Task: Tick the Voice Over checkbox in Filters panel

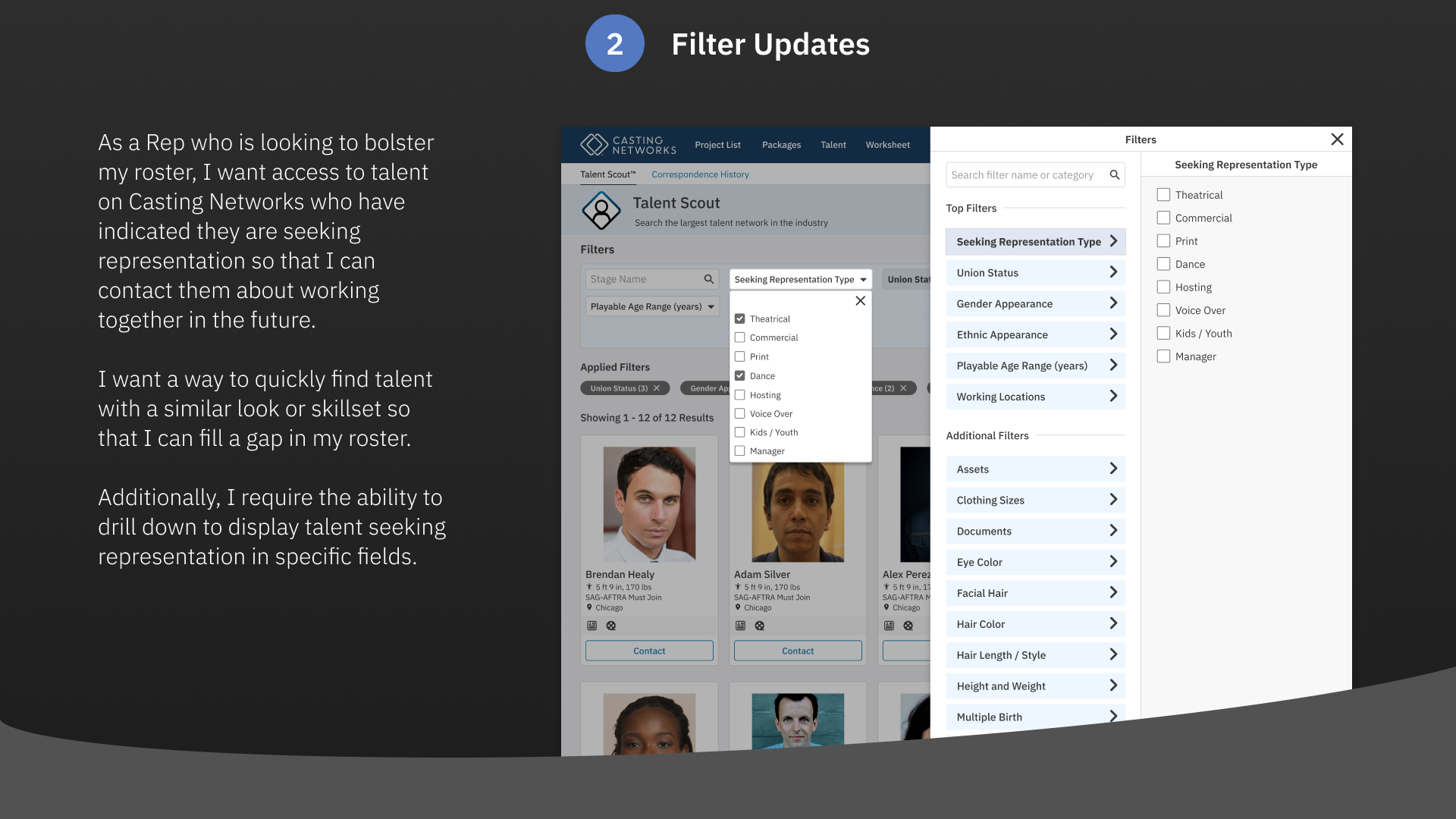Action: pyautogui.click(x=1163, y=310)
